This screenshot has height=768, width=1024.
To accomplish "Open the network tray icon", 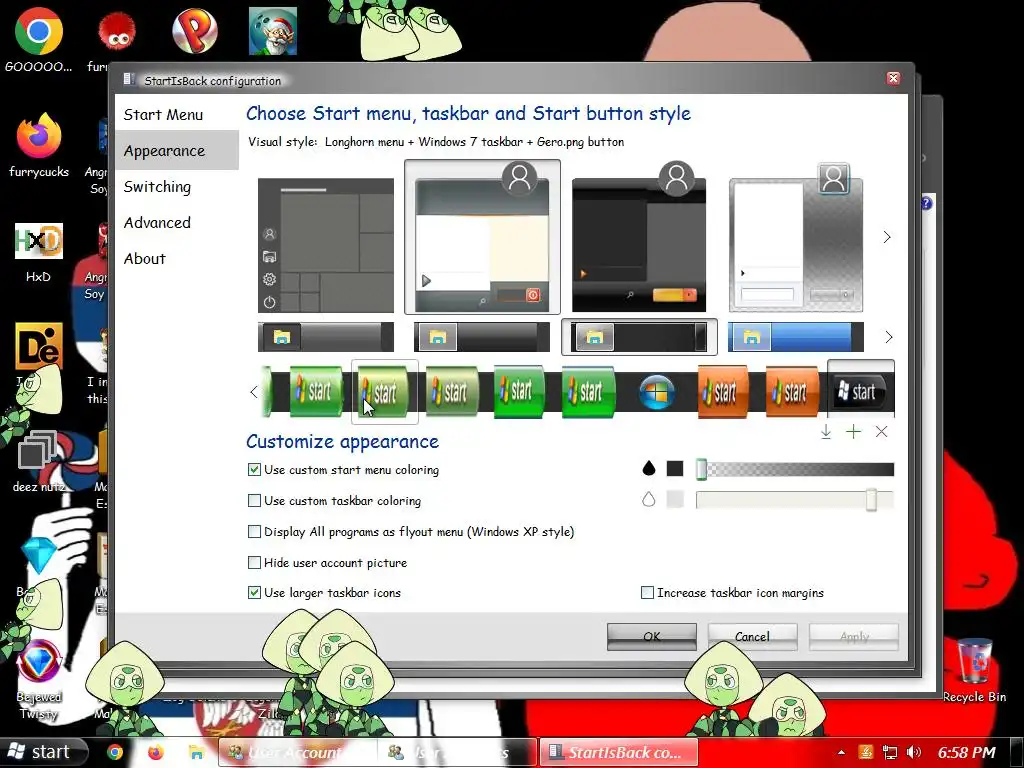I will pos(889,753).
